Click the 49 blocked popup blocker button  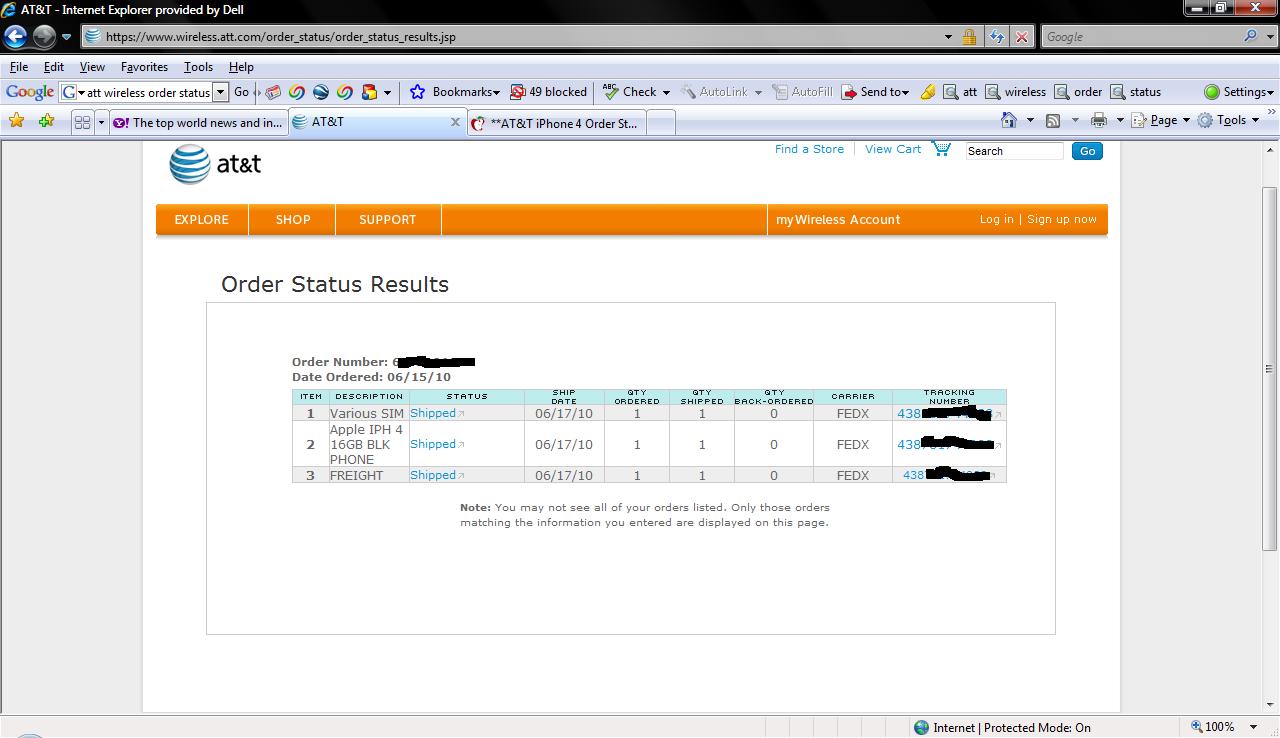click(548, 92)
